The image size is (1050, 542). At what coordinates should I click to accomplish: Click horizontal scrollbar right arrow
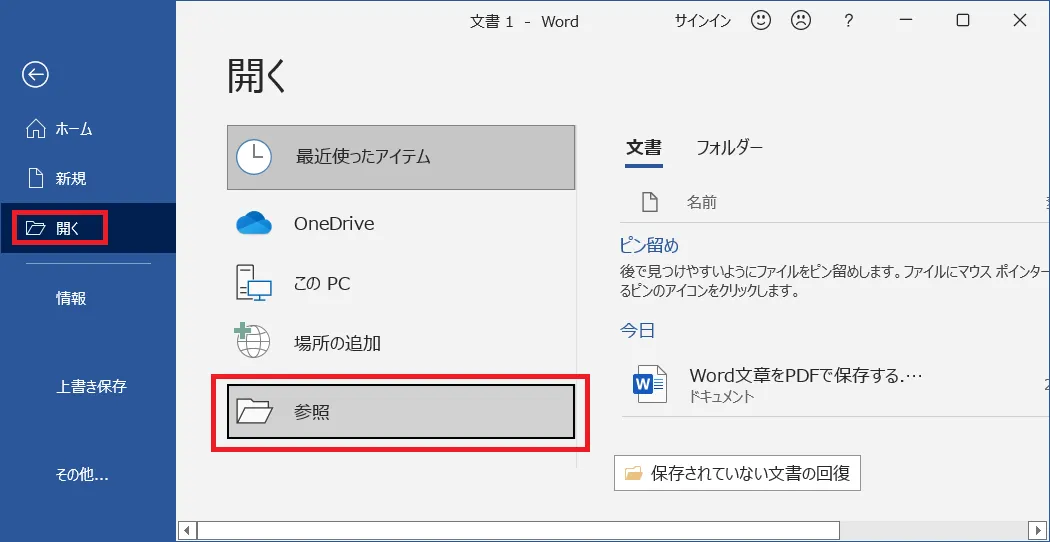[x=1037, y=531]
